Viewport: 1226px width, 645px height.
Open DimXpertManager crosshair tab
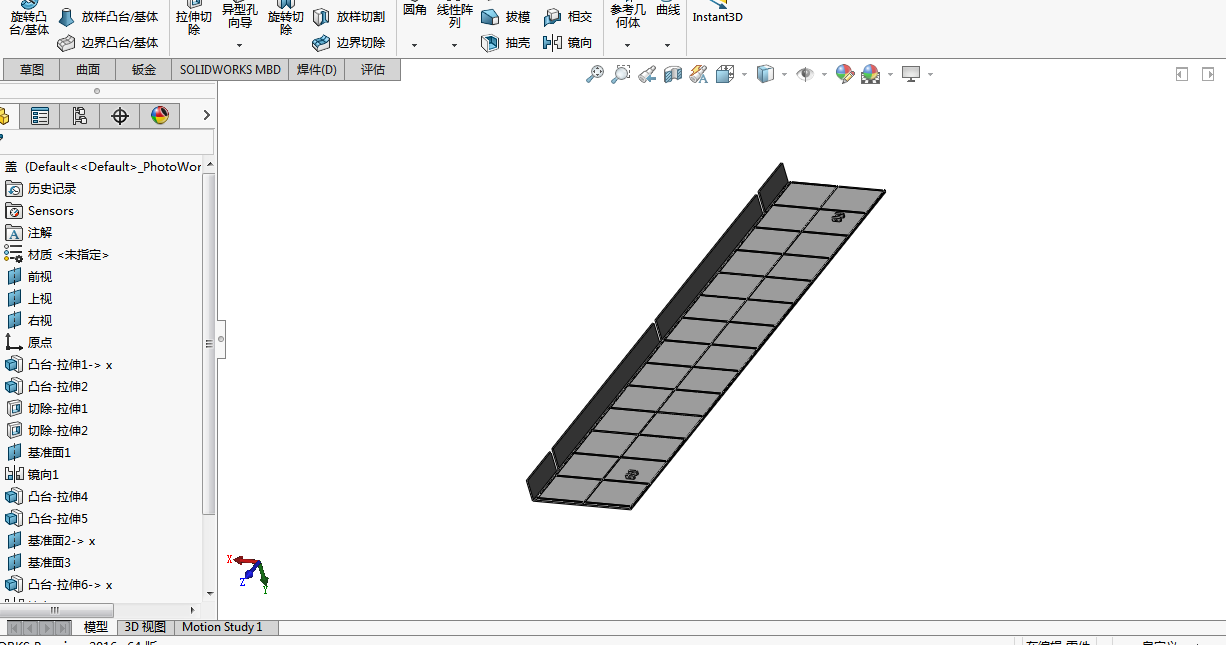(x=120, y=116)
